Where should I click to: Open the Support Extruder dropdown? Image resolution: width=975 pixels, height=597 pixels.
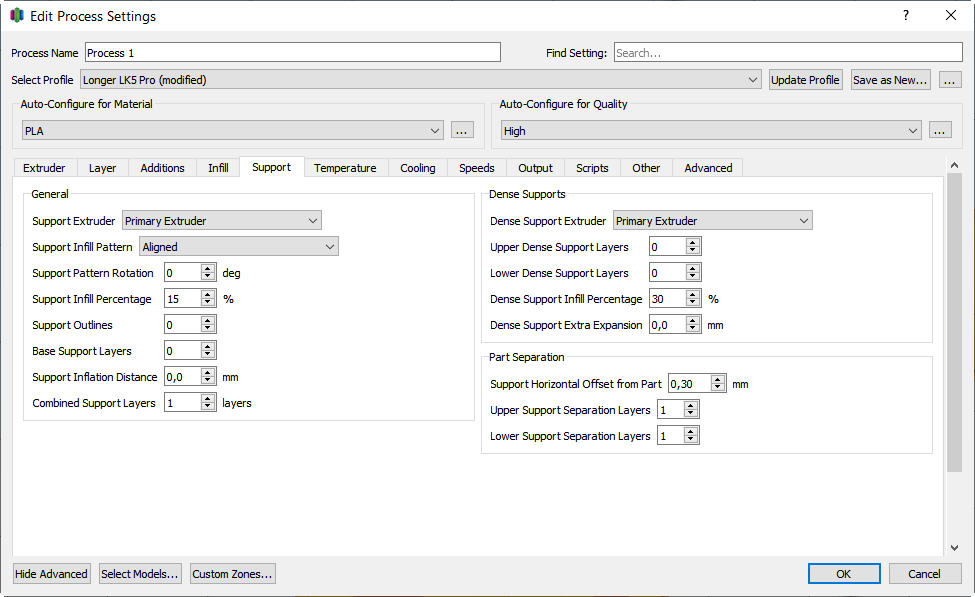(222, 221)
